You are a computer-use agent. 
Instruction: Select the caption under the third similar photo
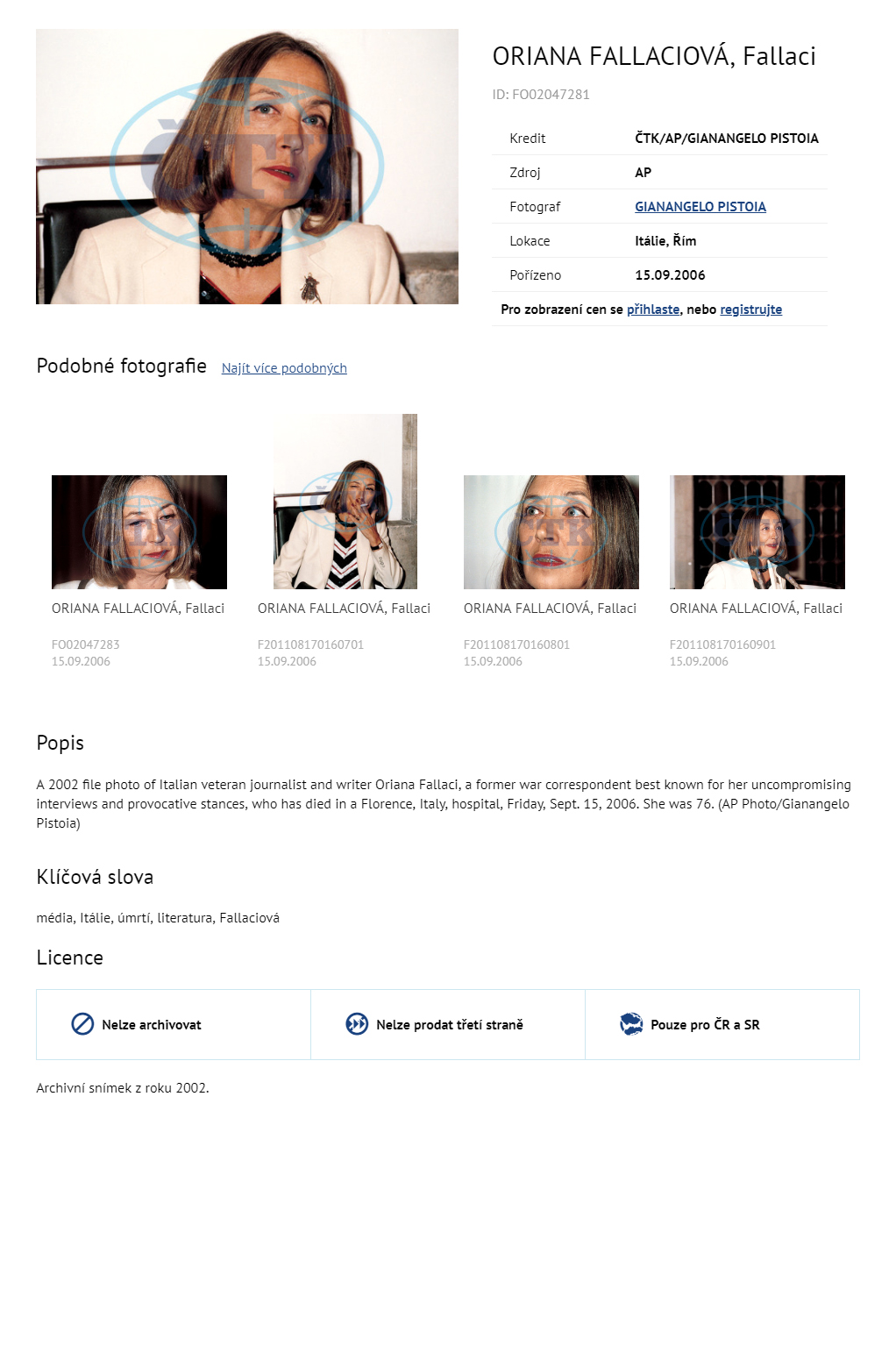pos(551,609)
